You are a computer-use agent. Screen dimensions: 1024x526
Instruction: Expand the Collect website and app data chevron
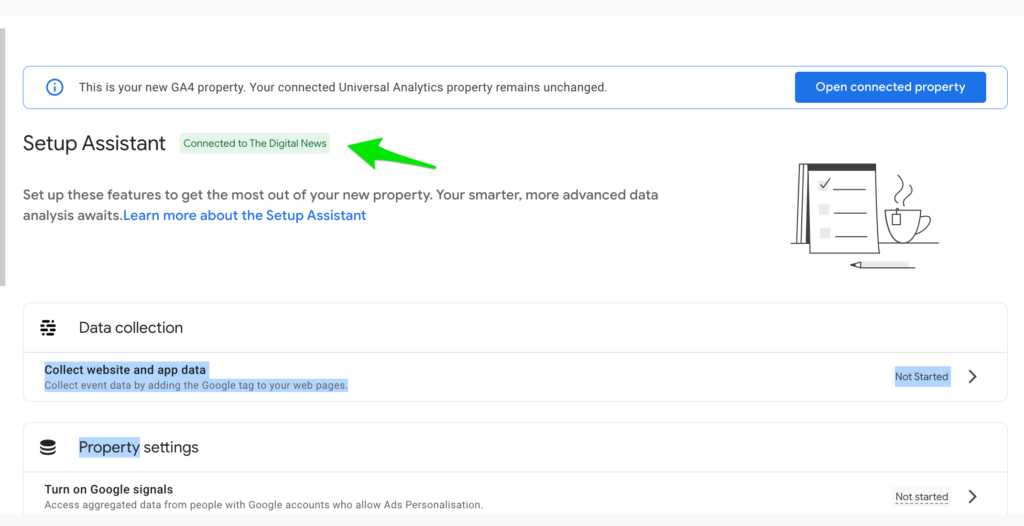(972, 376)
